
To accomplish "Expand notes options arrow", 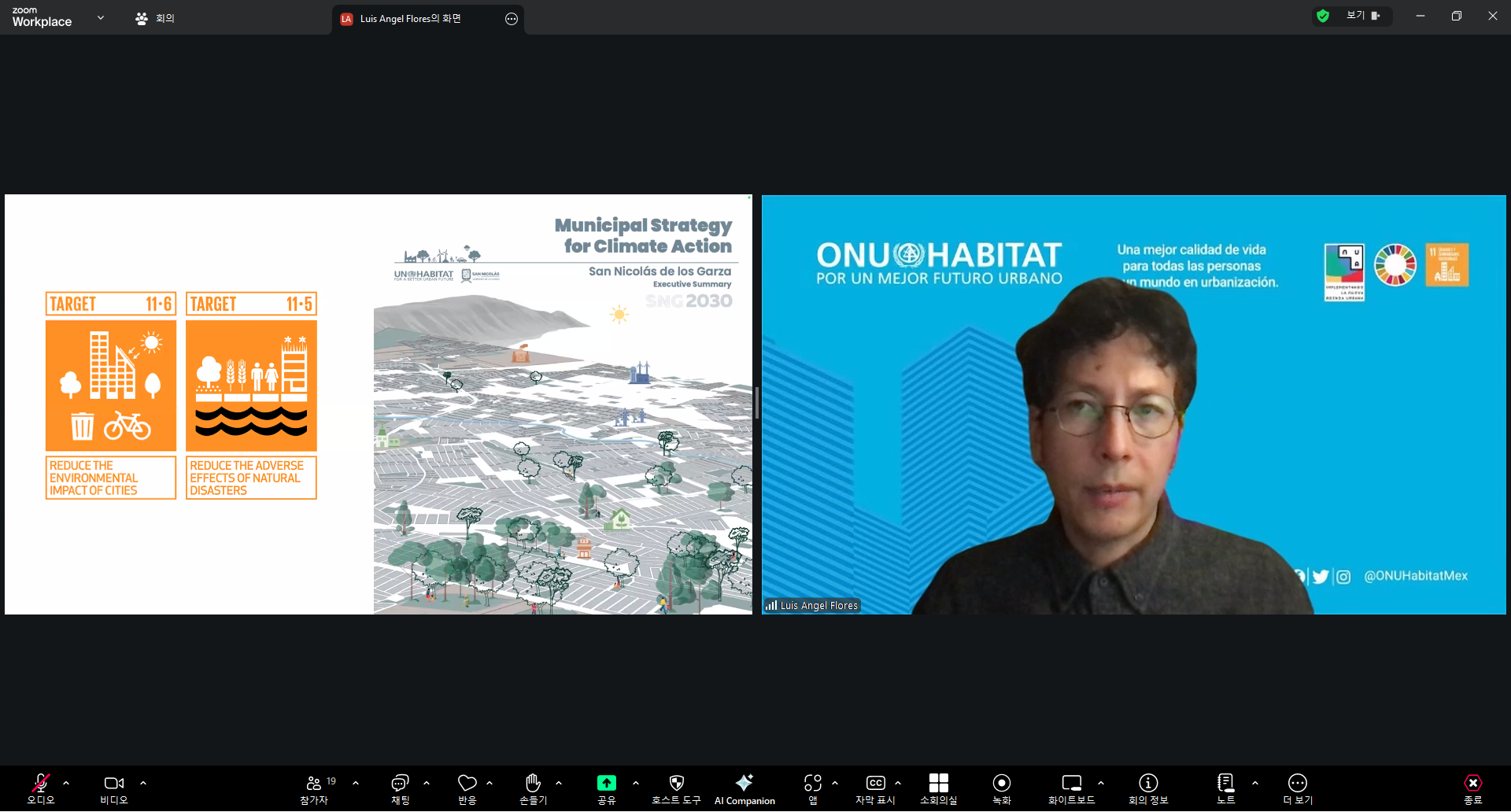I will (1255, 783).
